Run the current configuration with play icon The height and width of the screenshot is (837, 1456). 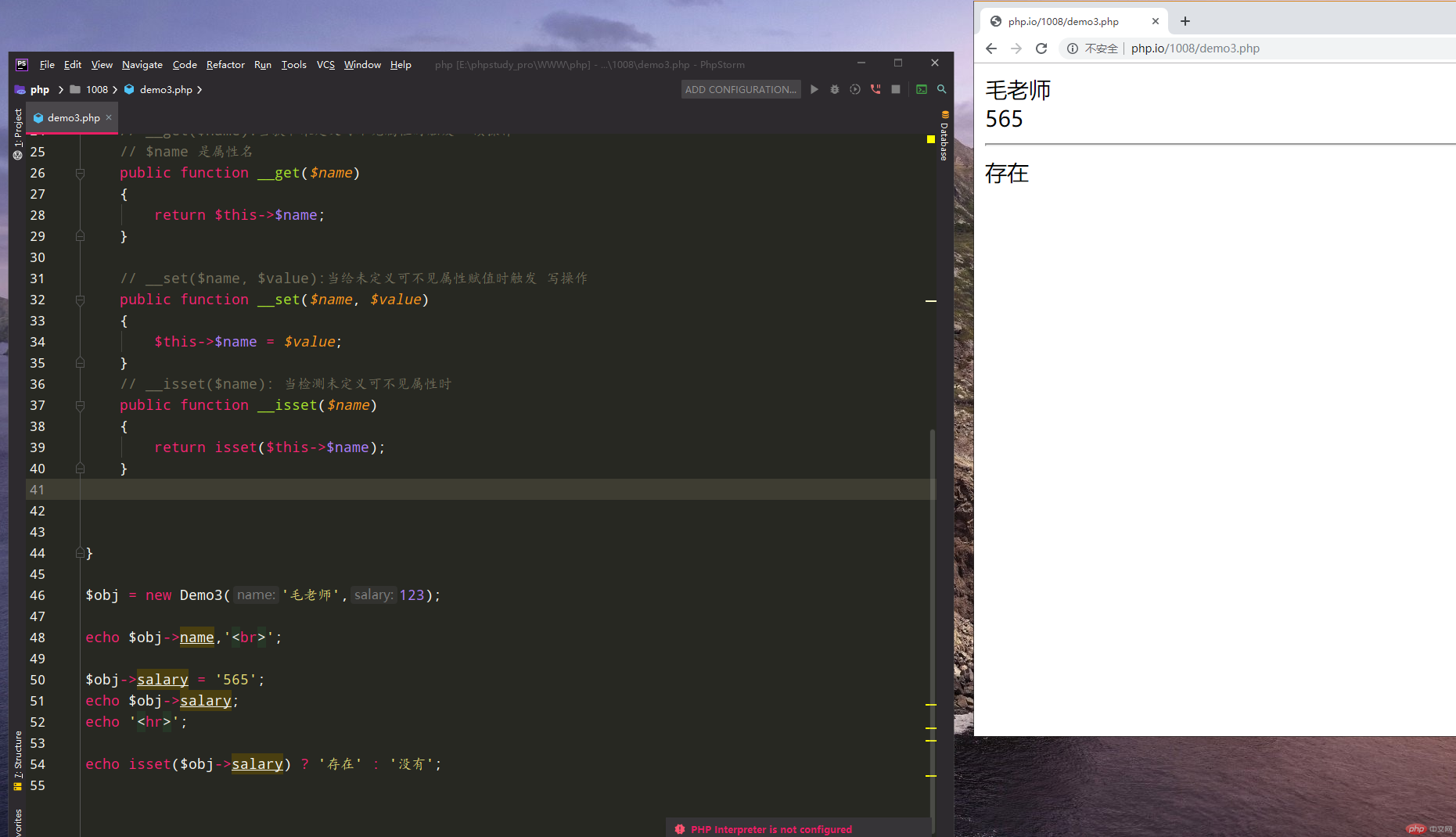click(814, 89)
